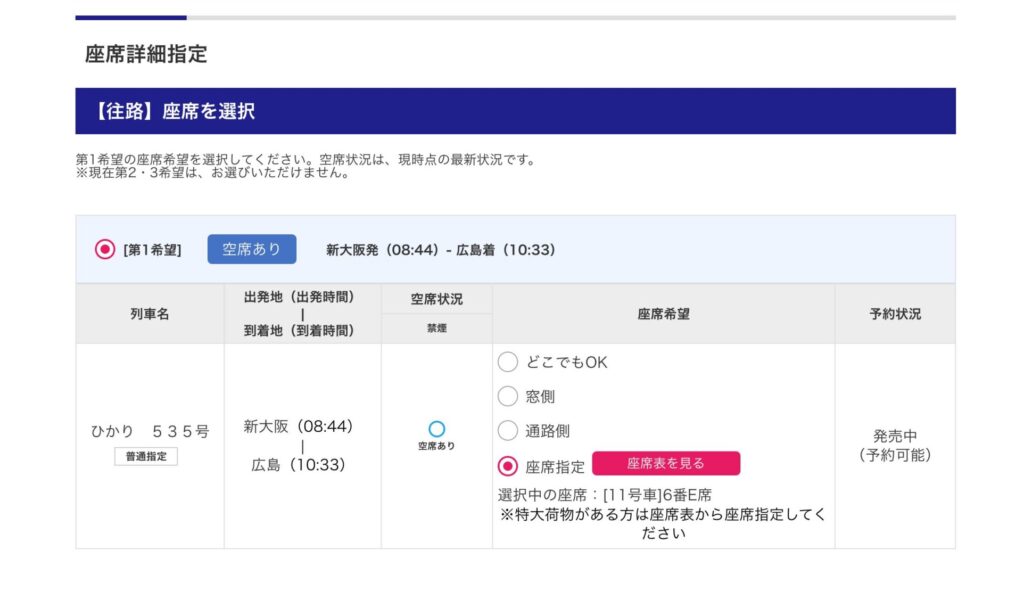
Task: Click the 【往路】座席を選択 header banner
Action: point(515,111)
